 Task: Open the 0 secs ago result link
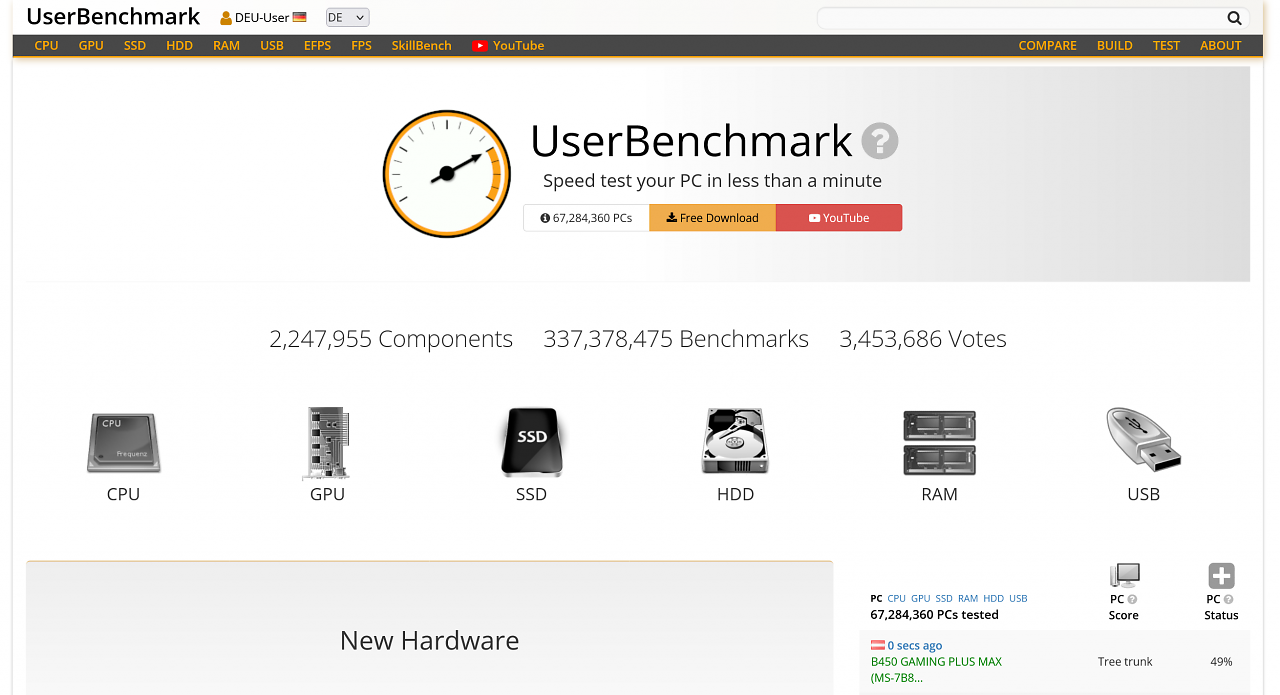915,646
